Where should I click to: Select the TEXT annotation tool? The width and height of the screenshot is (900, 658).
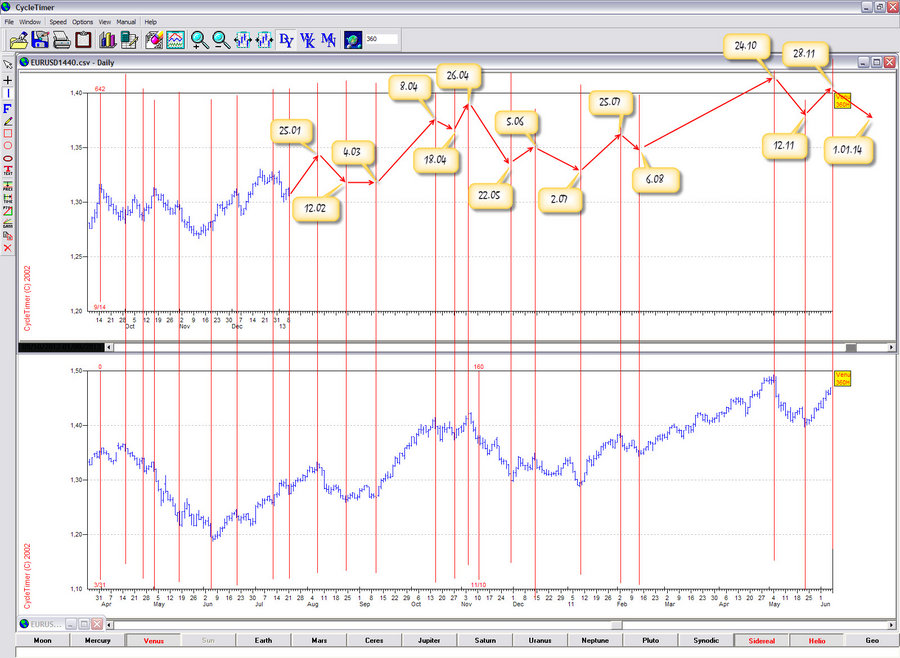(8, 170)
